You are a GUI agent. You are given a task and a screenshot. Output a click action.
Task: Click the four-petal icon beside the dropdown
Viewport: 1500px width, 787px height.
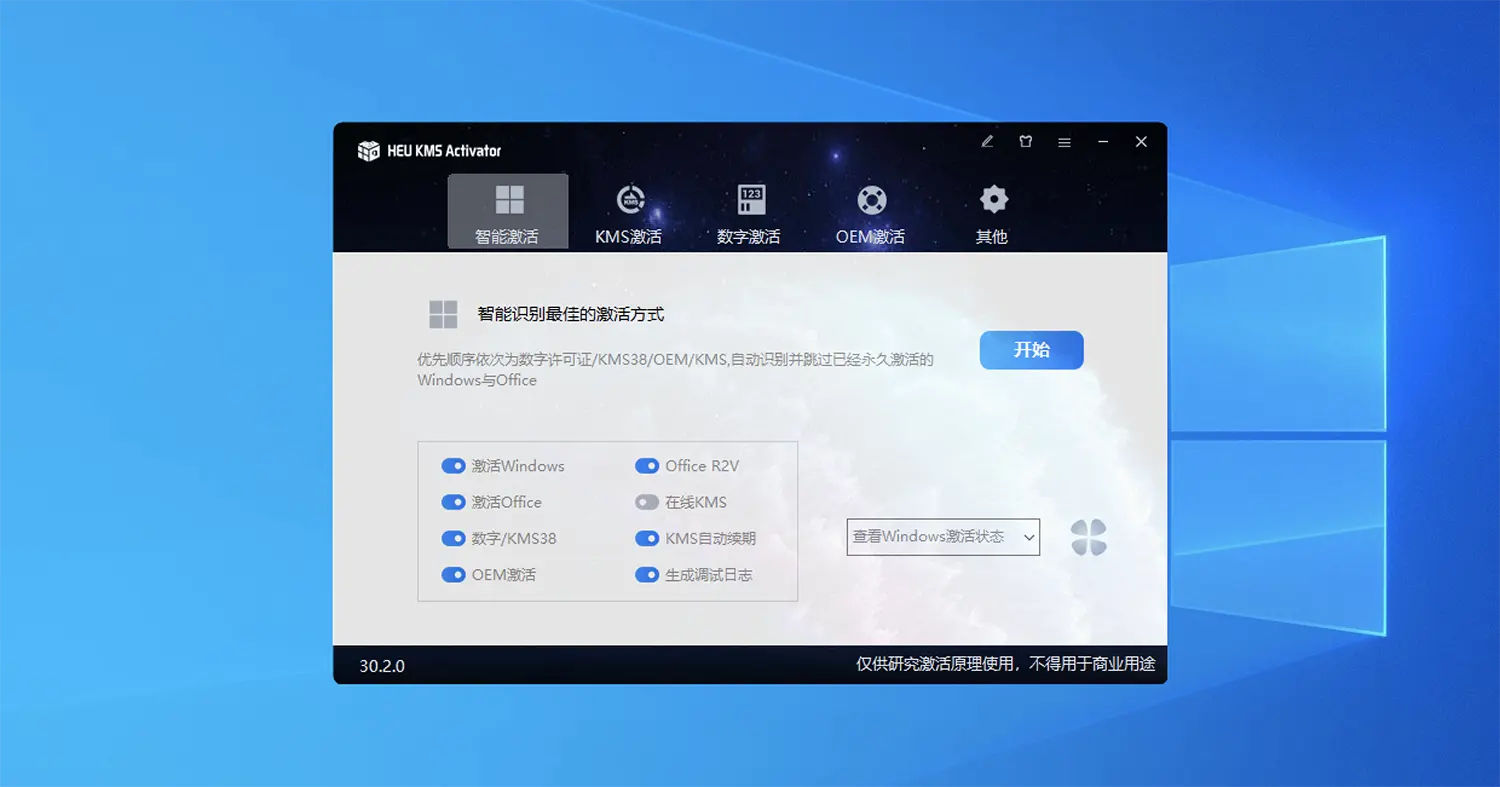point(1089,537)
